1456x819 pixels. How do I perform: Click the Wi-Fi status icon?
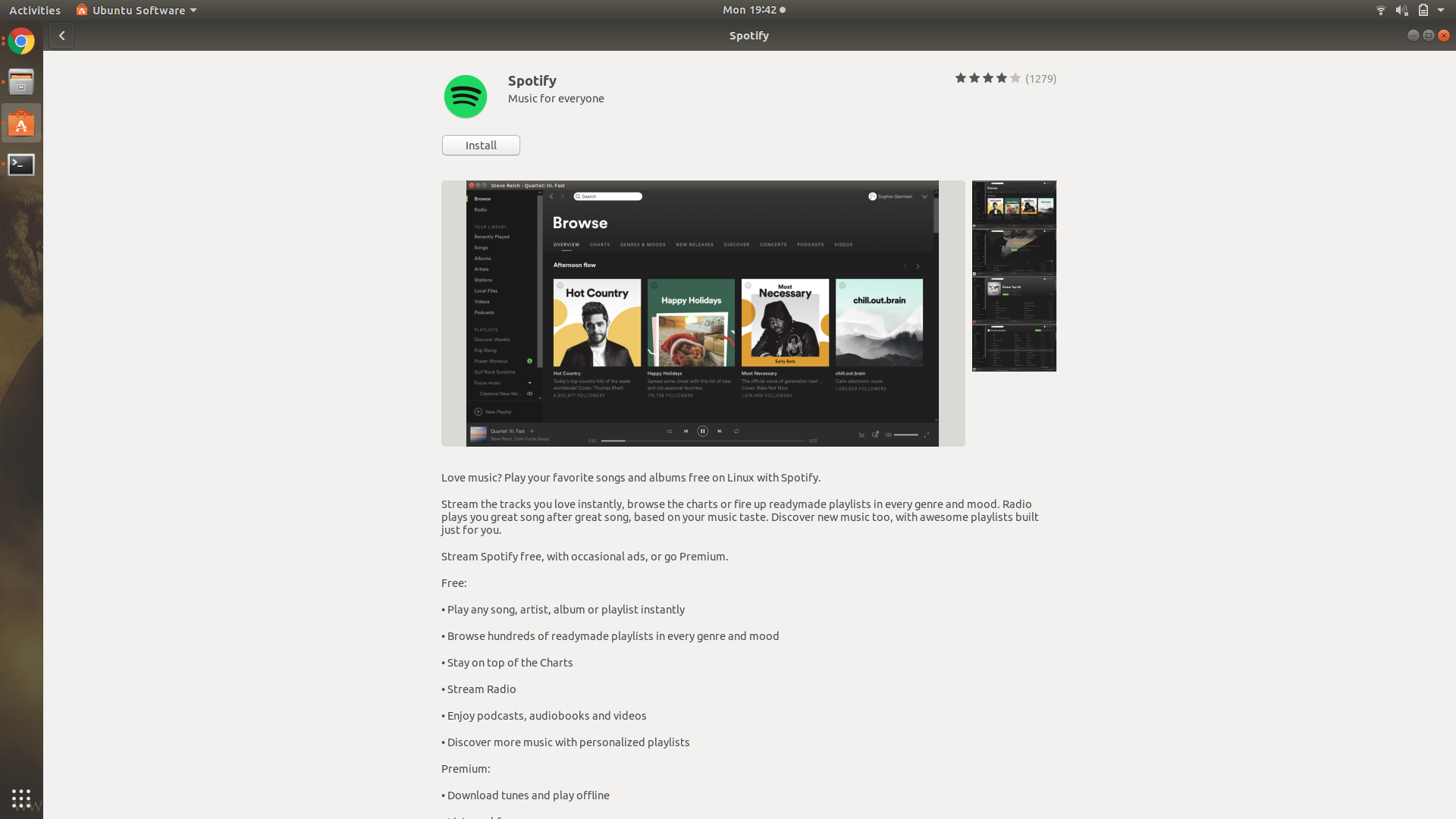coord(1380,10)
